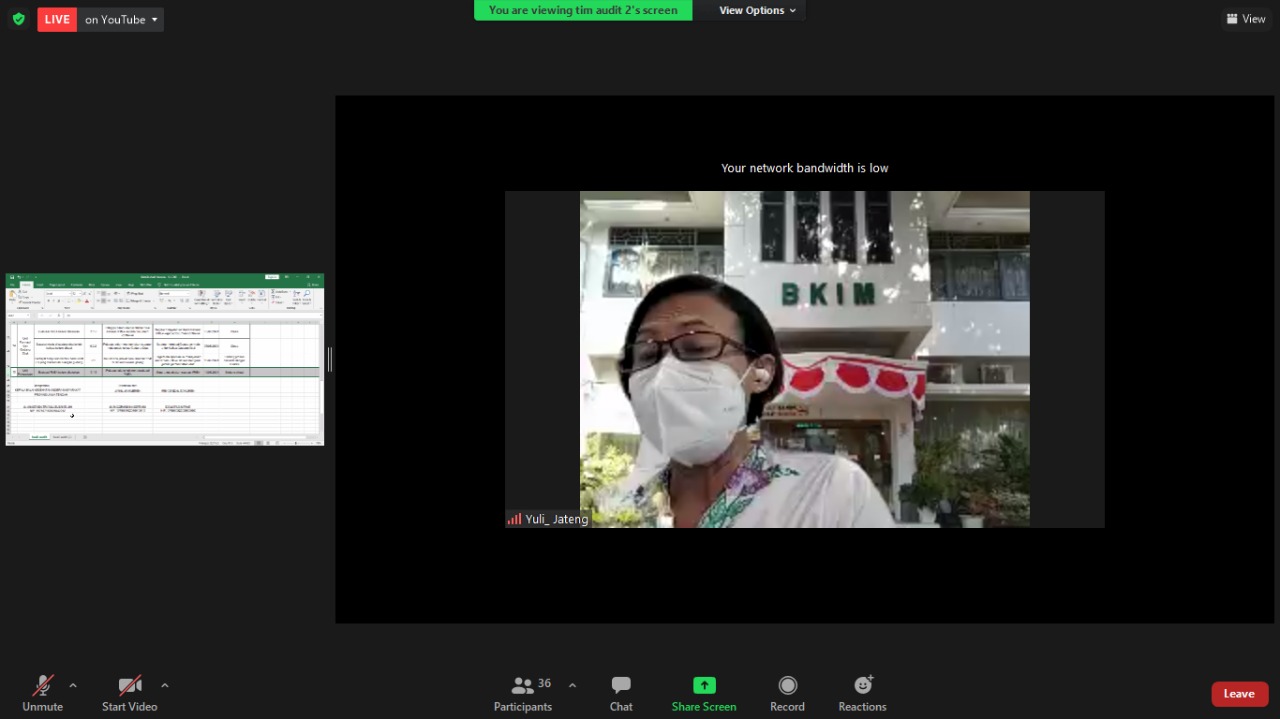
Task: Leave the meeting
Action: pos(1239,693)
